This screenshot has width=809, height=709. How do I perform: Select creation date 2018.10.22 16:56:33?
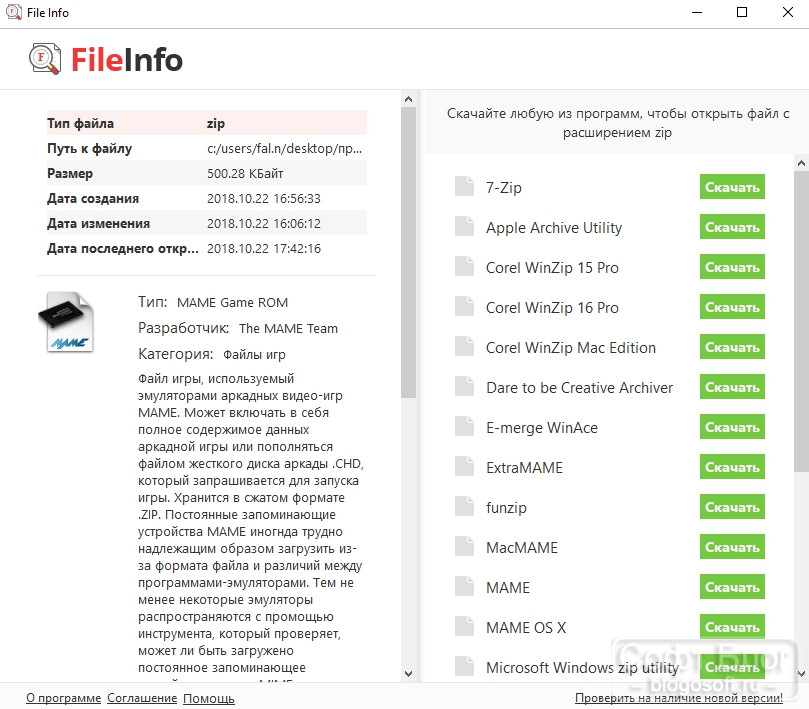click(264, 199)
